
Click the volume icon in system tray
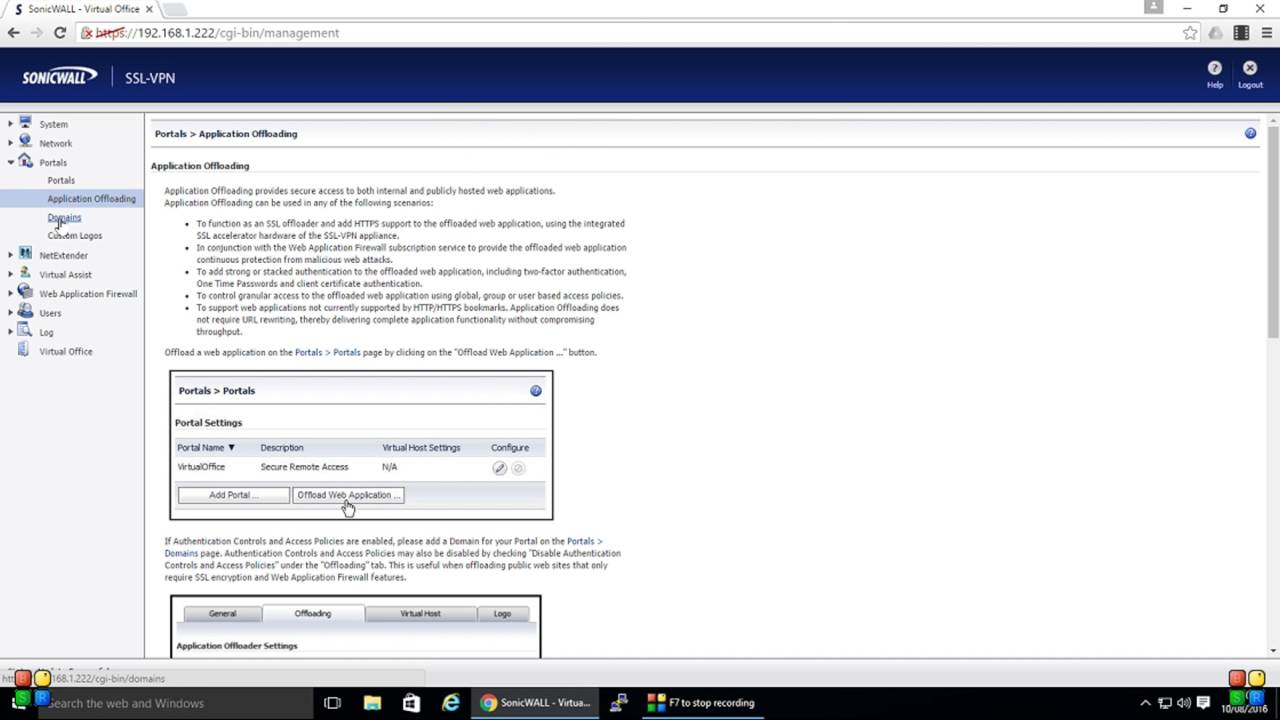pyautogui.click(x=1184, y=703)
